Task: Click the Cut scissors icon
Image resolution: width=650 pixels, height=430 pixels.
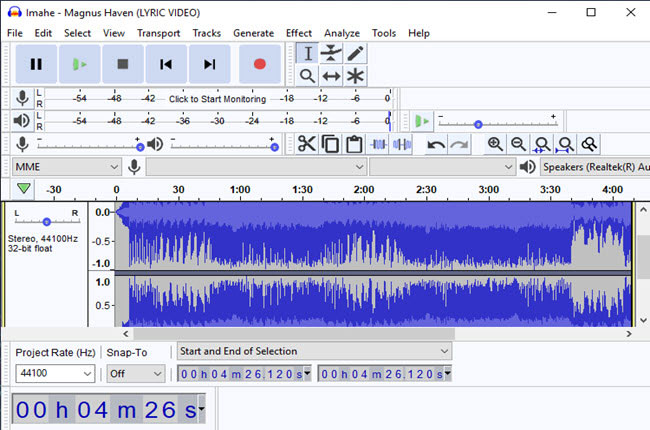Action: [x=306, y=144]
